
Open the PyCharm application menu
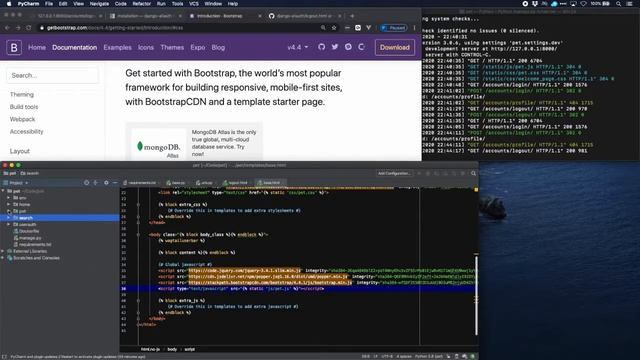point(28,4)
